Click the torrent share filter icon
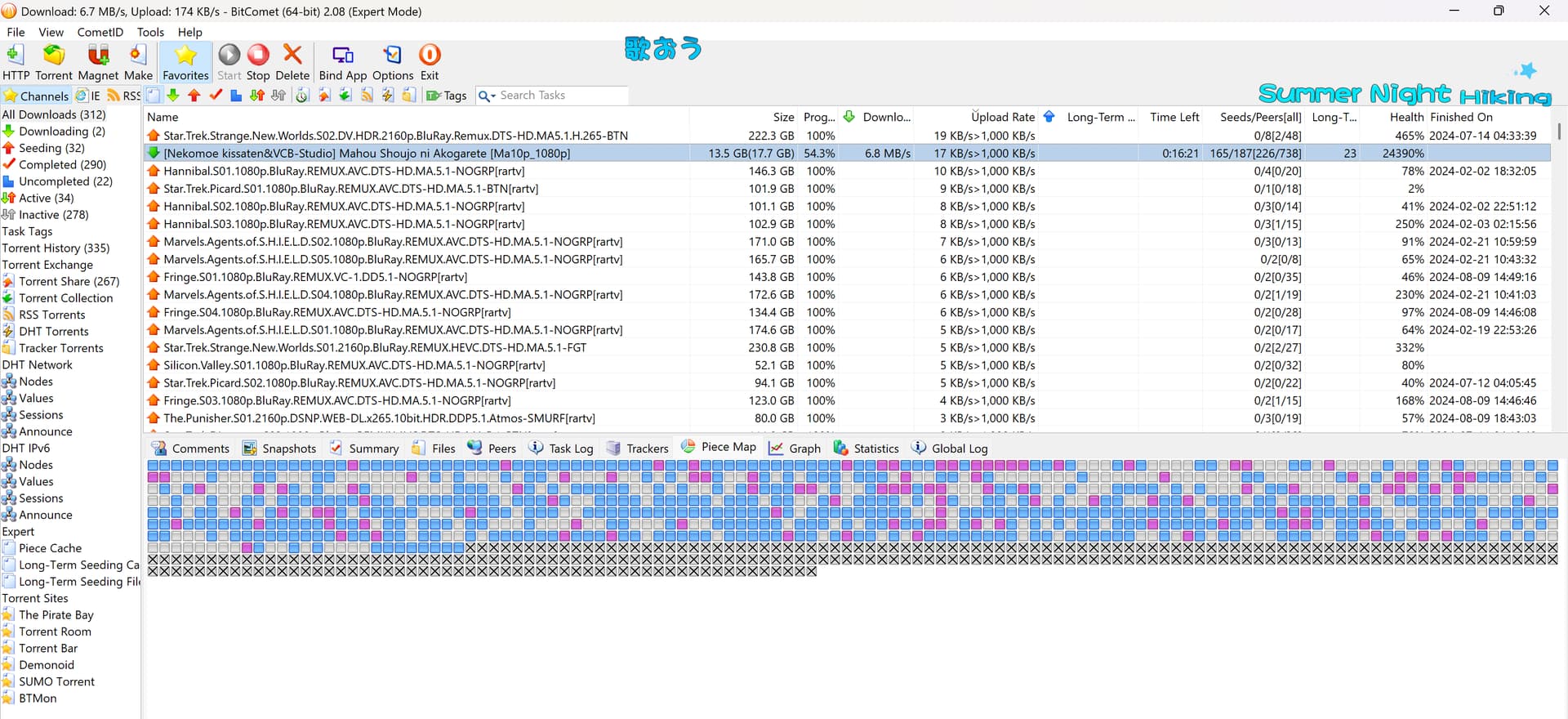 coord(324,96)
